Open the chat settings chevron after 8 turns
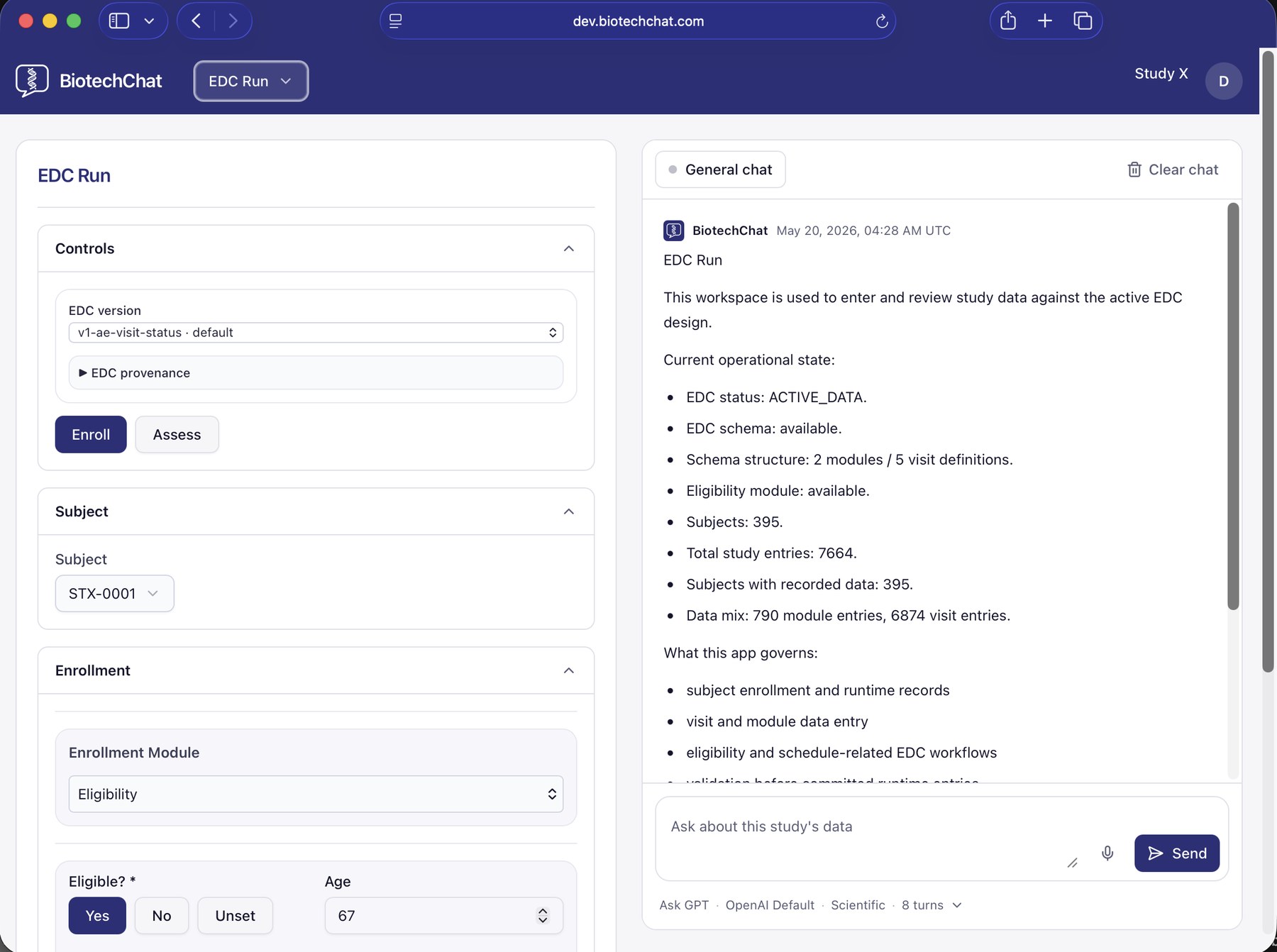This screenshot has height=952, width=1277. (957, 905)
